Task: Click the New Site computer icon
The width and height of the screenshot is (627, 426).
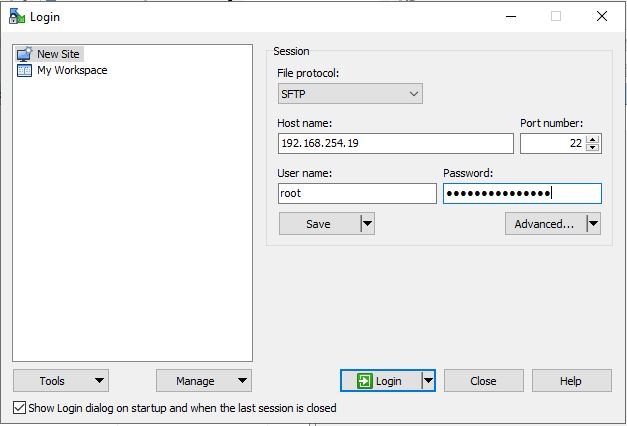Action: (x=24, y=54)
